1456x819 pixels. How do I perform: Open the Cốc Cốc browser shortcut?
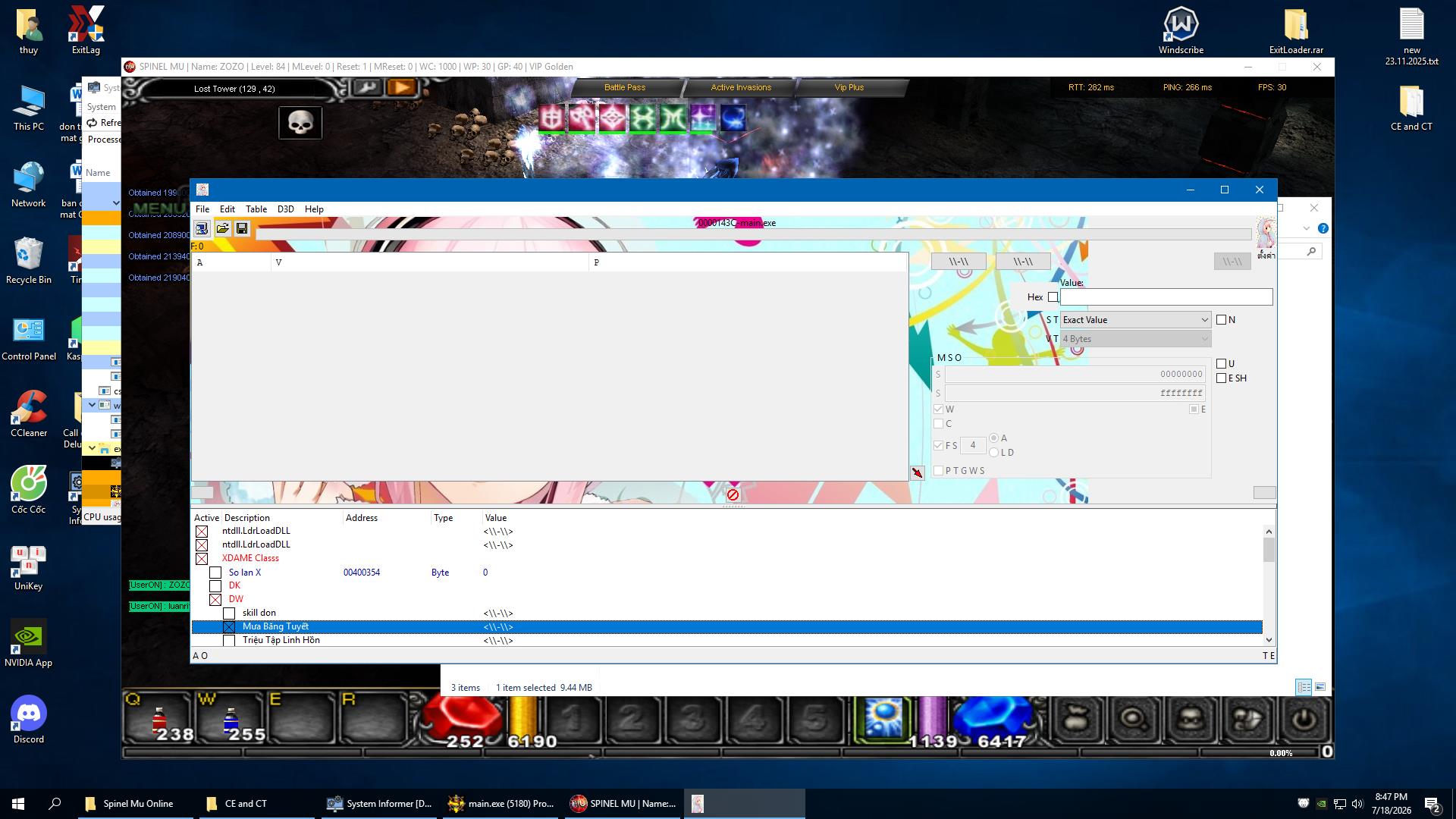pos(29,490)
